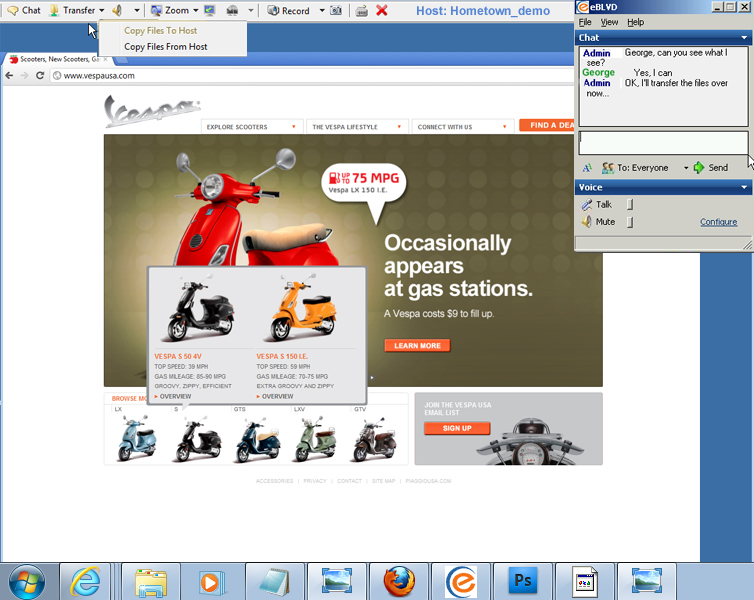Select the LX blue scooter thumbnail
Viewport: 754px width, 600px height.
pos(137,438)
